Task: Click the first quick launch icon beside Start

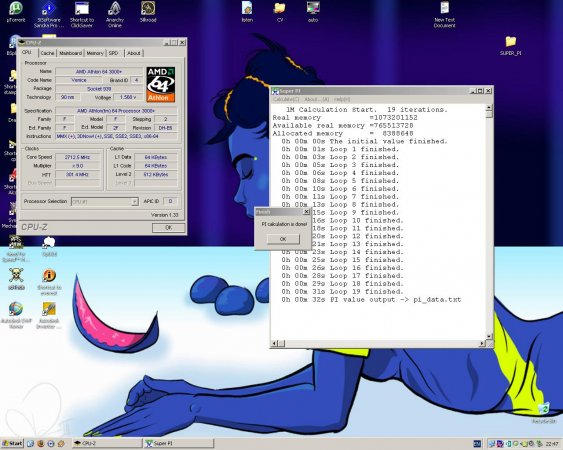Action: tap(30, 444)
